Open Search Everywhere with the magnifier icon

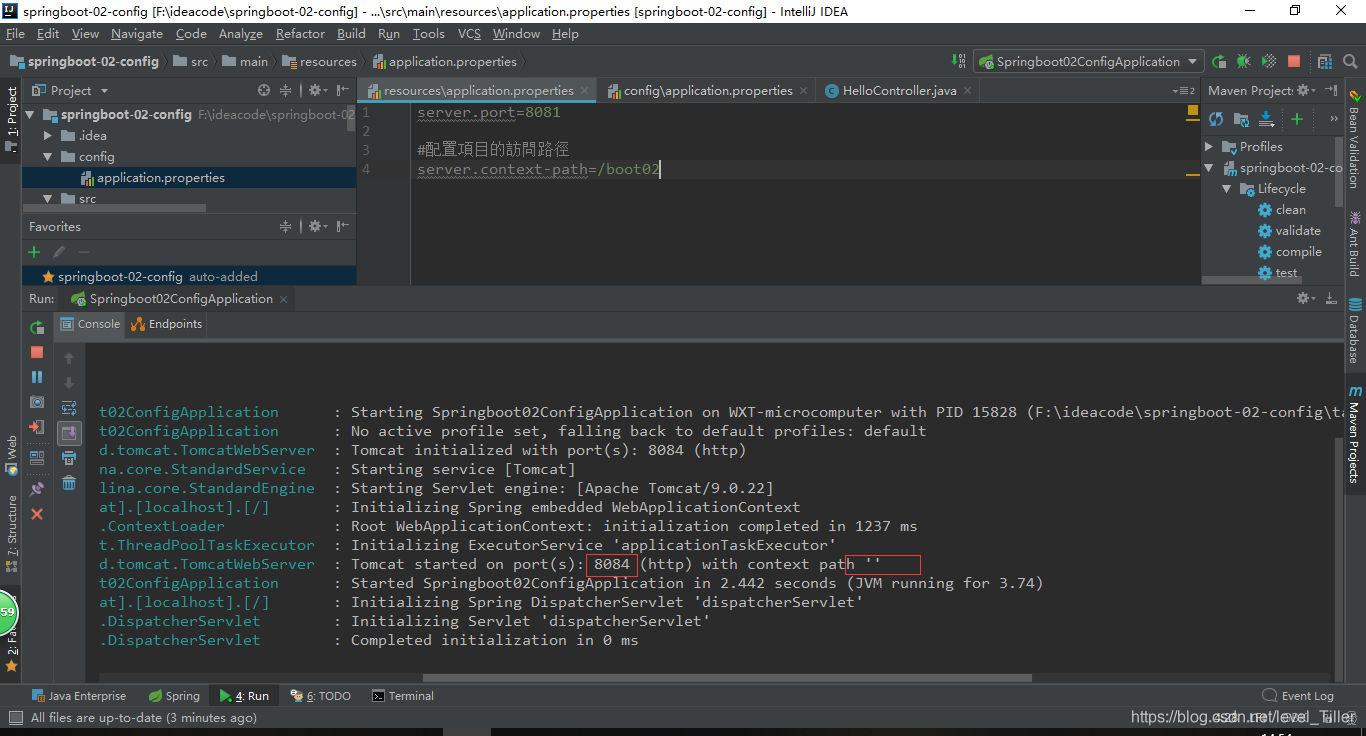[x=1350, y=61]
